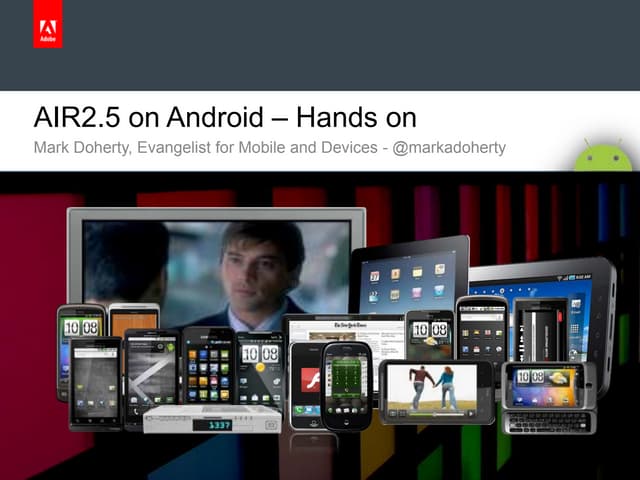
Task: Click the Droid phone with large X wallpaper
Action: (150, 377)
